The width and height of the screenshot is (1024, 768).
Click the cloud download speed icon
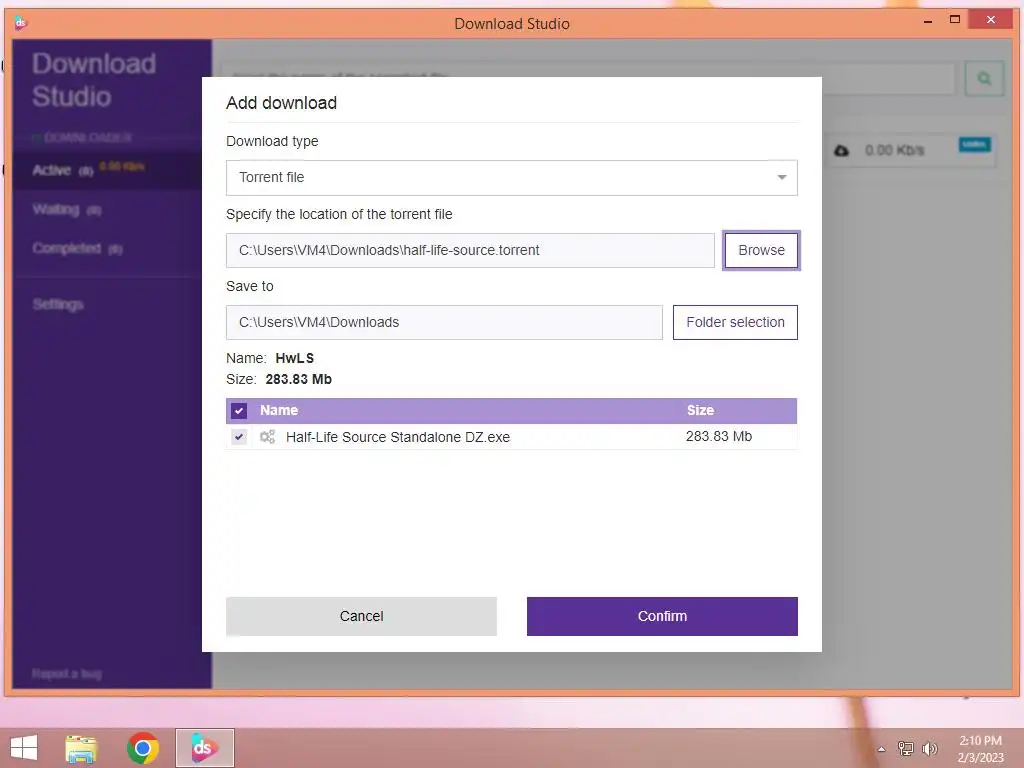pyautogui.click(x=842, y=151)
